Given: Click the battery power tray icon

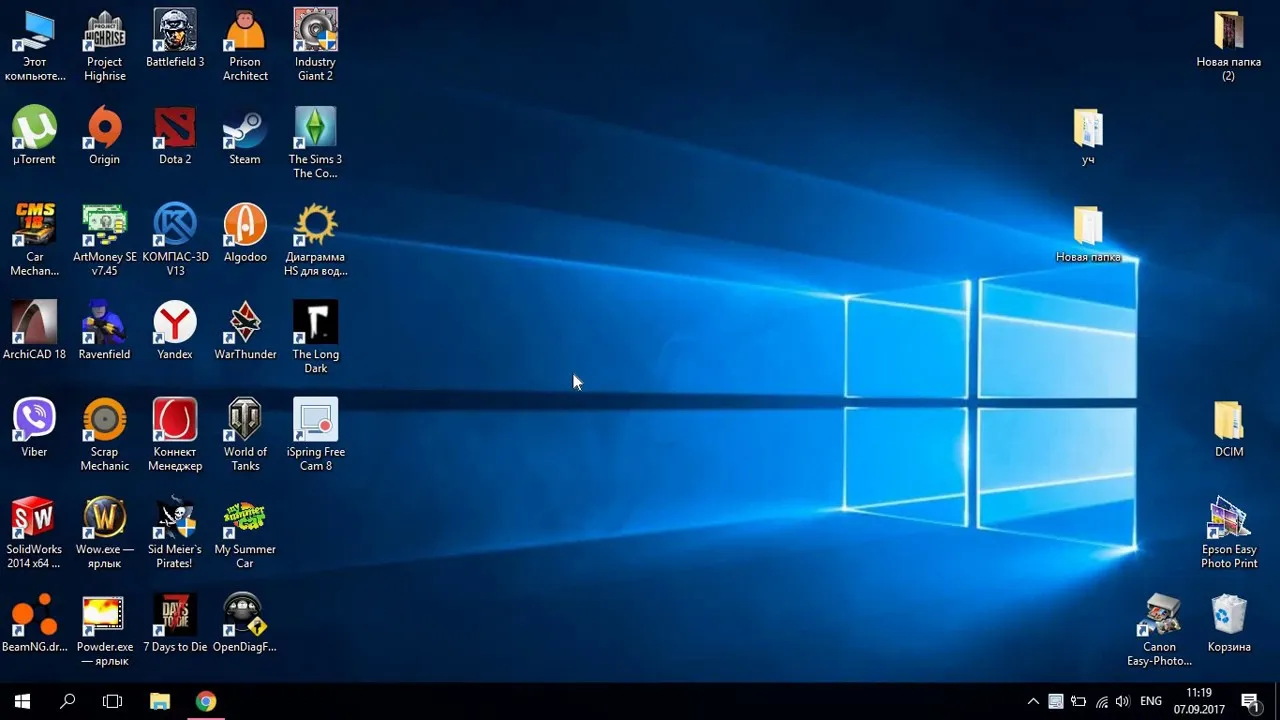Looking at the screenshot, I should (x=1078, y=701).
